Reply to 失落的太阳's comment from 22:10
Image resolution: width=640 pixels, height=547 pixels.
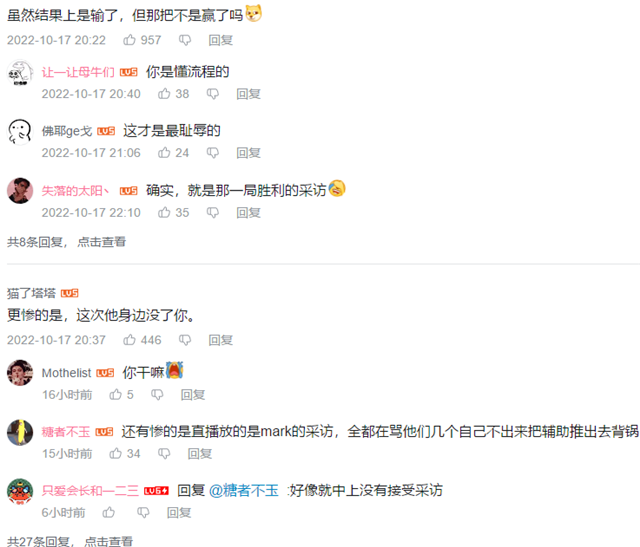(x=249, y=213)
